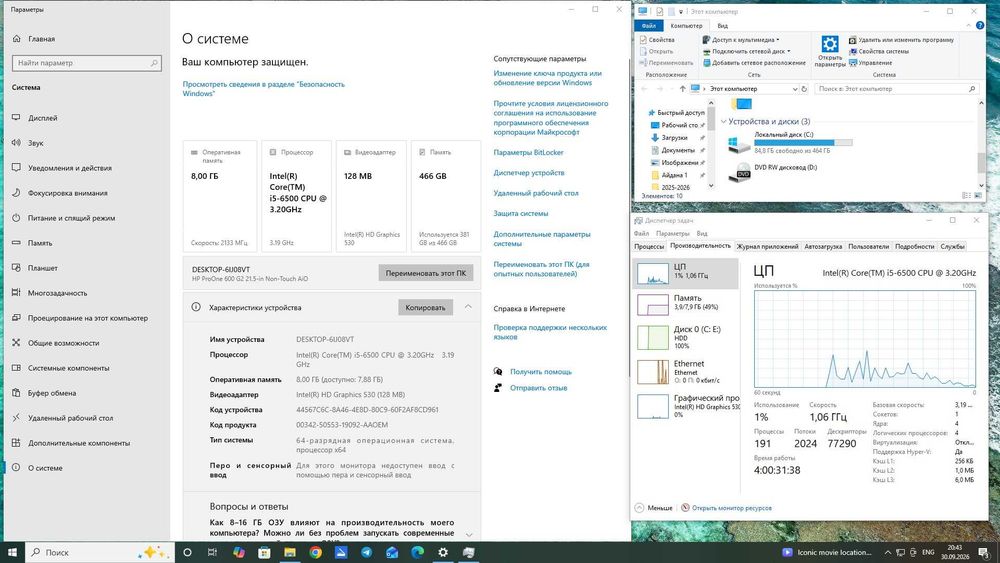Screen dimensions: 1000x563
Task: Click Добавить сетевое расположение
Action: coord(754,62)
